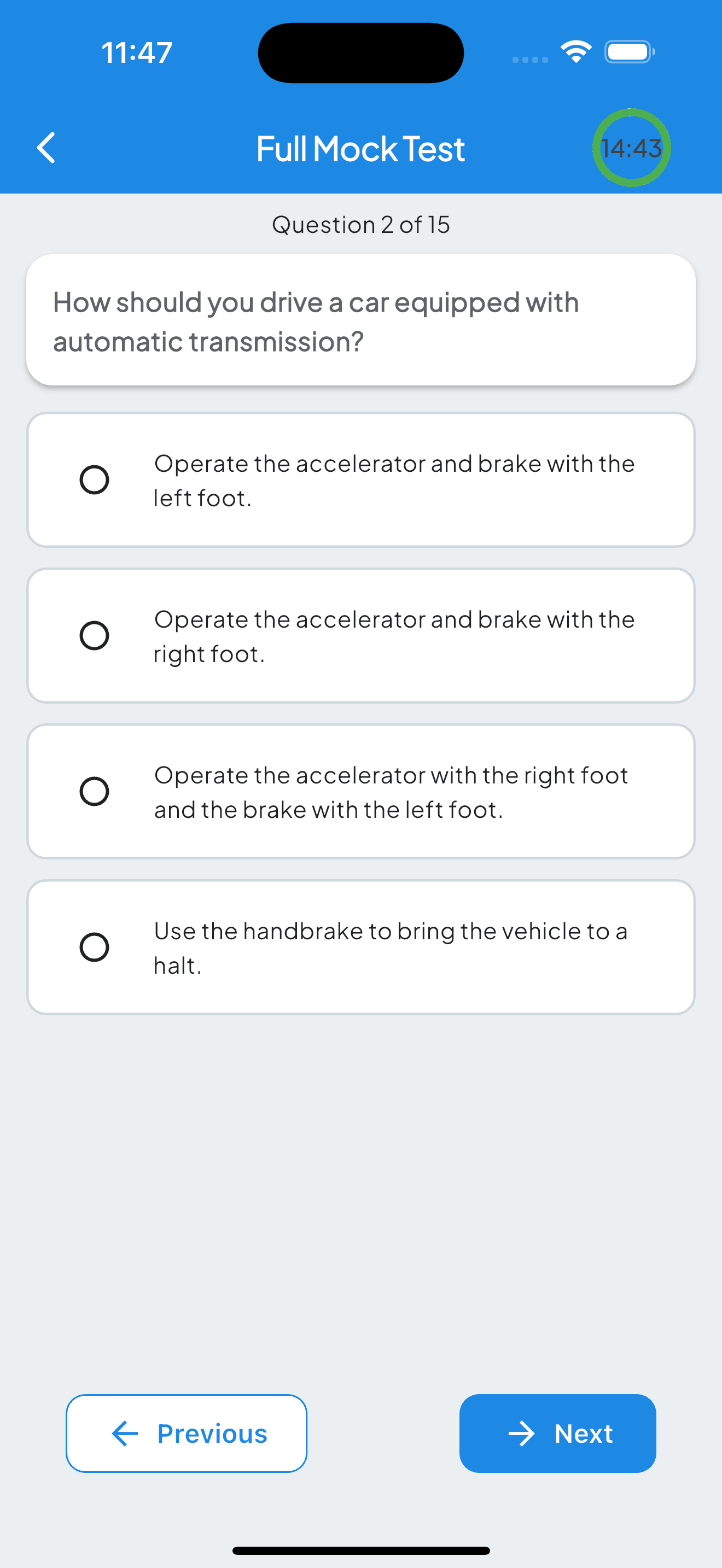Tap the Question 2 of 15 label
The width and height of the screenshot is (722, 1568).
point(360,225)
